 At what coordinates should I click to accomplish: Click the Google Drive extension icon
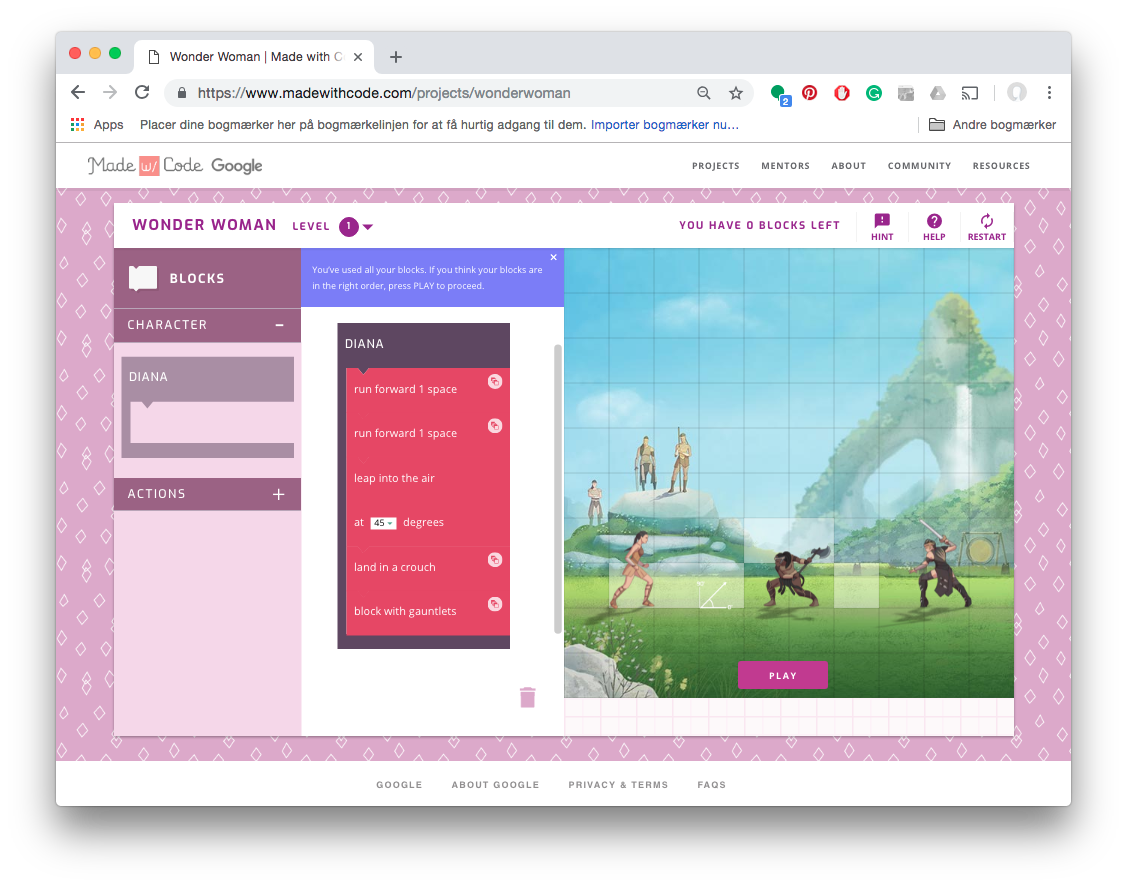(x=937, y=93)
